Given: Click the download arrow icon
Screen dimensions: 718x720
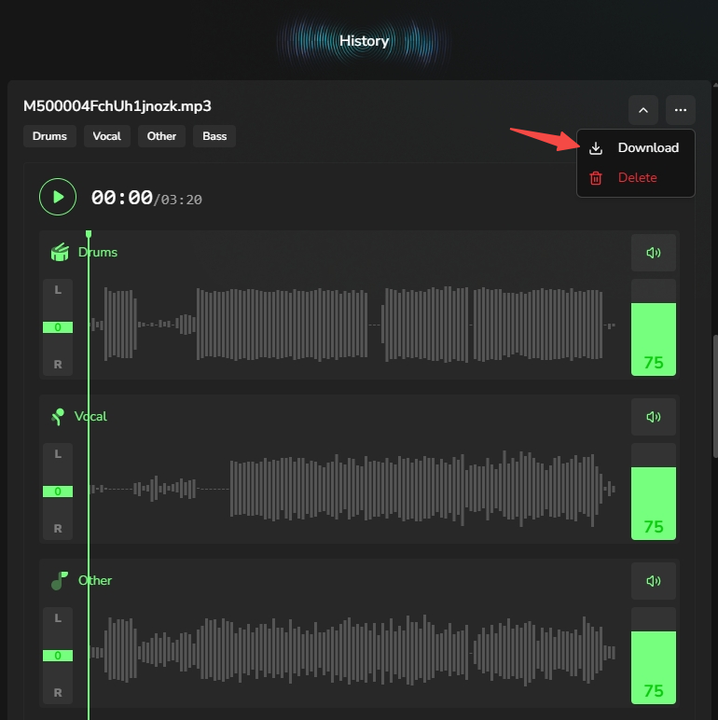Looking at the screenshot, I should pyautogui.click(x=596, y=148).
